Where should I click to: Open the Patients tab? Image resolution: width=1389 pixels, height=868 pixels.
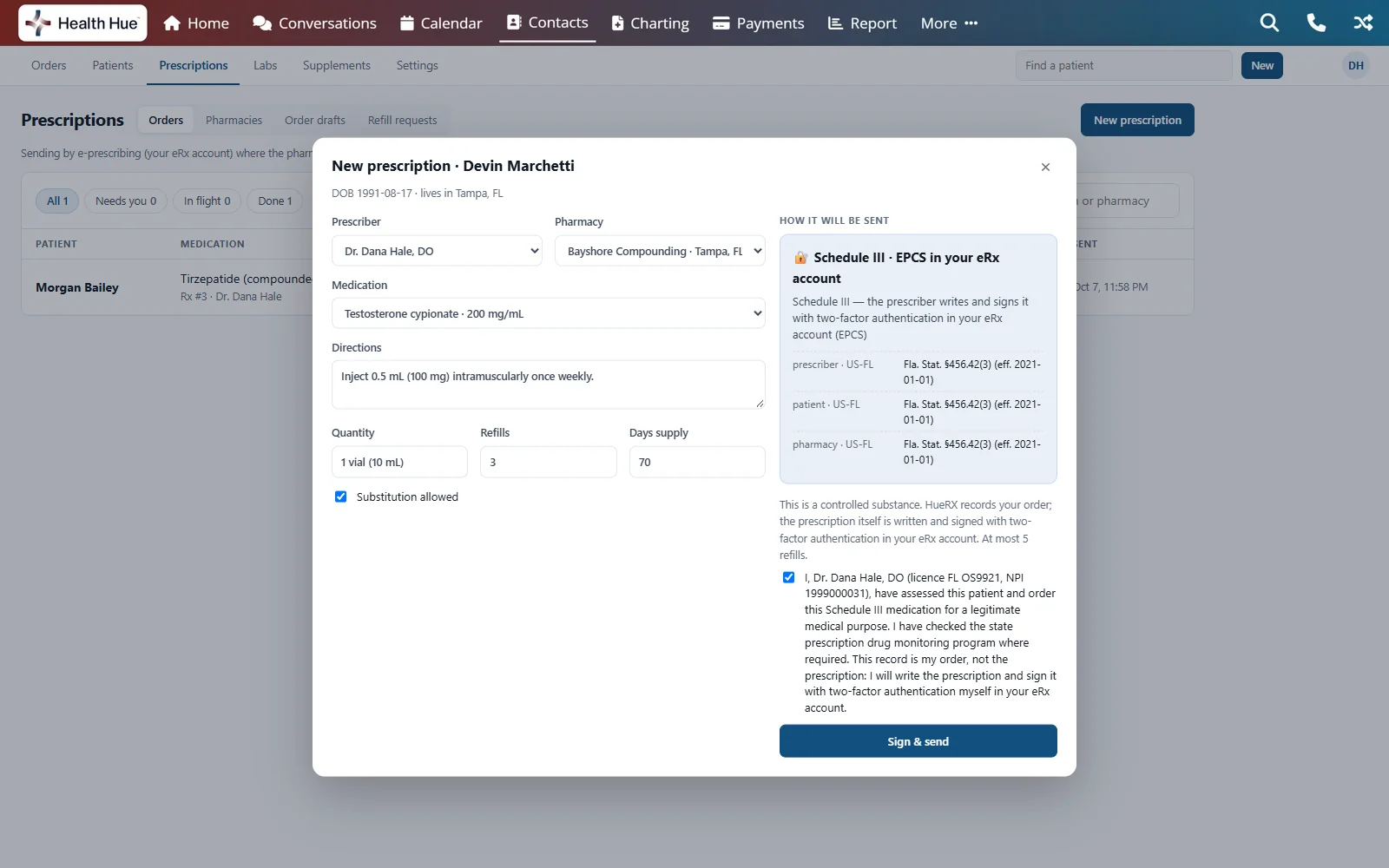coord(113,65)
